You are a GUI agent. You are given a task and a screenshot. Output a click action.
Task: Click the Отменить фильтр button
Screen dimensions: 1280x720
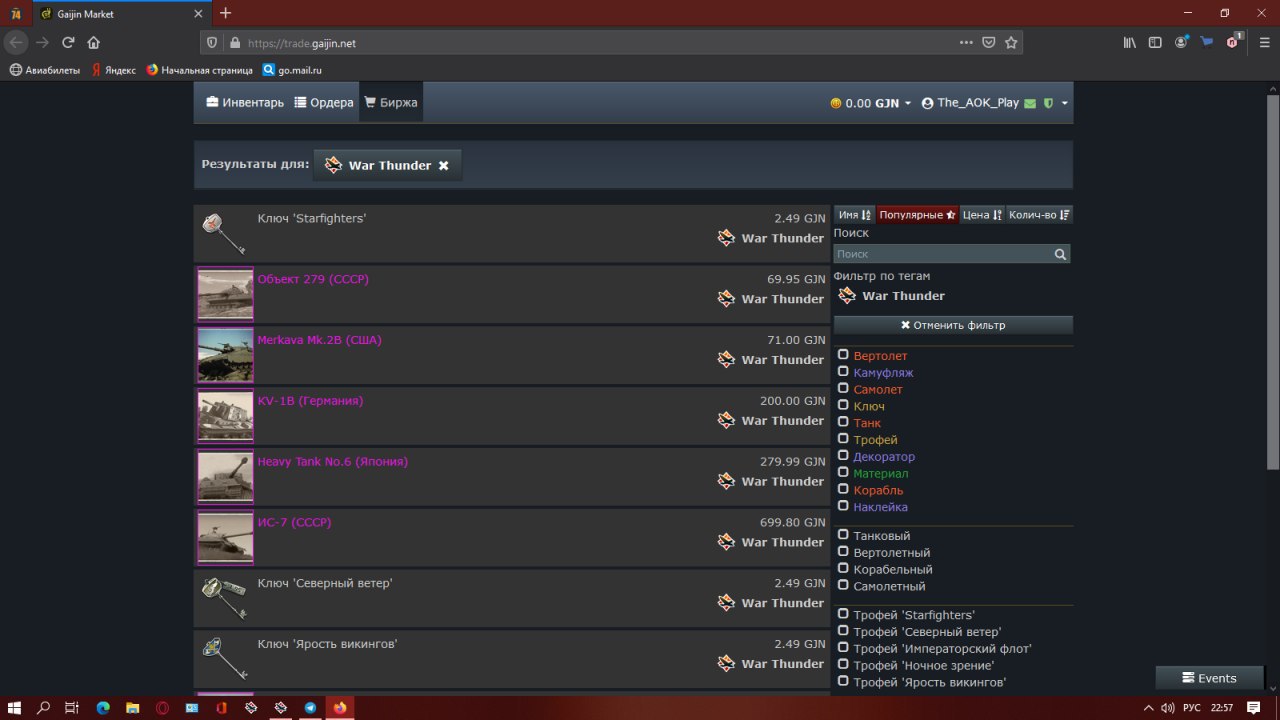point(953,325)
